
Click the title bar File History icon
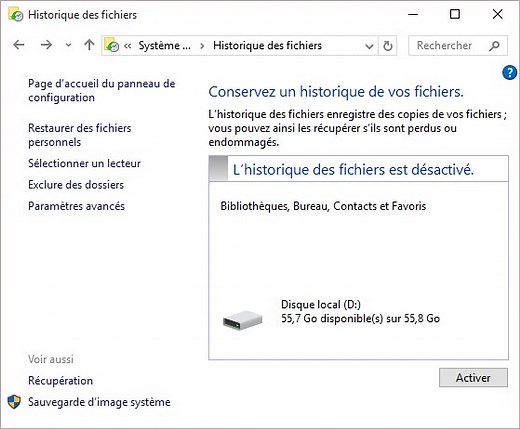pyautogui.click(x=15, y=15)
